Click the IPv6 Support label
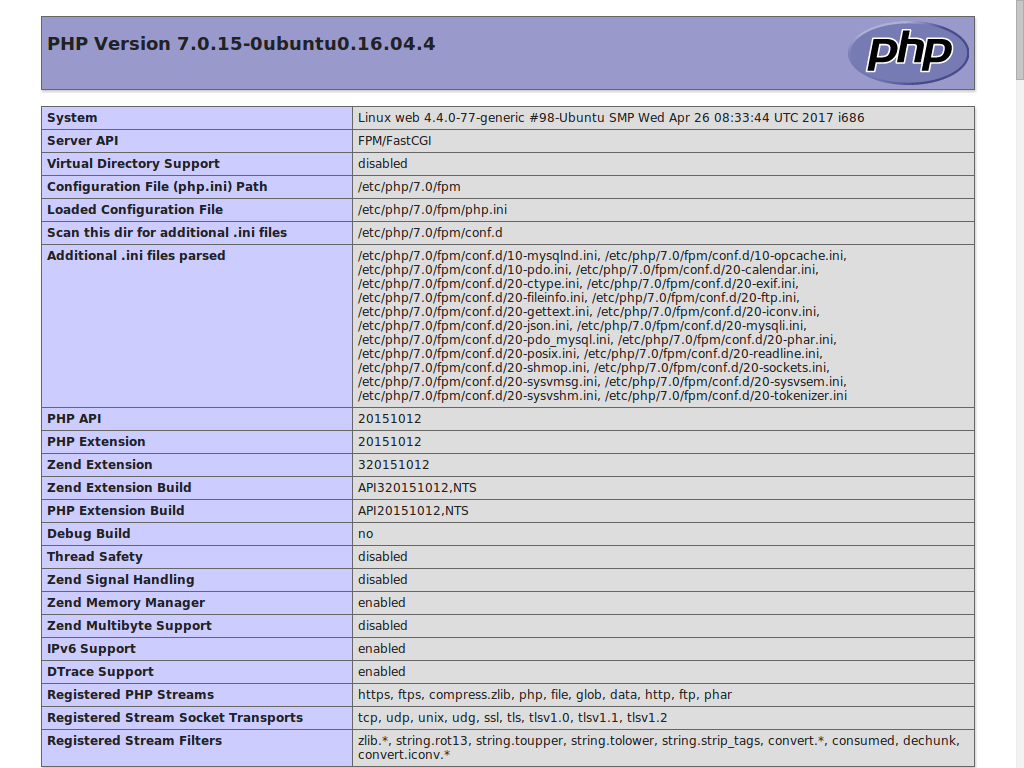This screenshot has height=768, width=1024. click(91, 648)
